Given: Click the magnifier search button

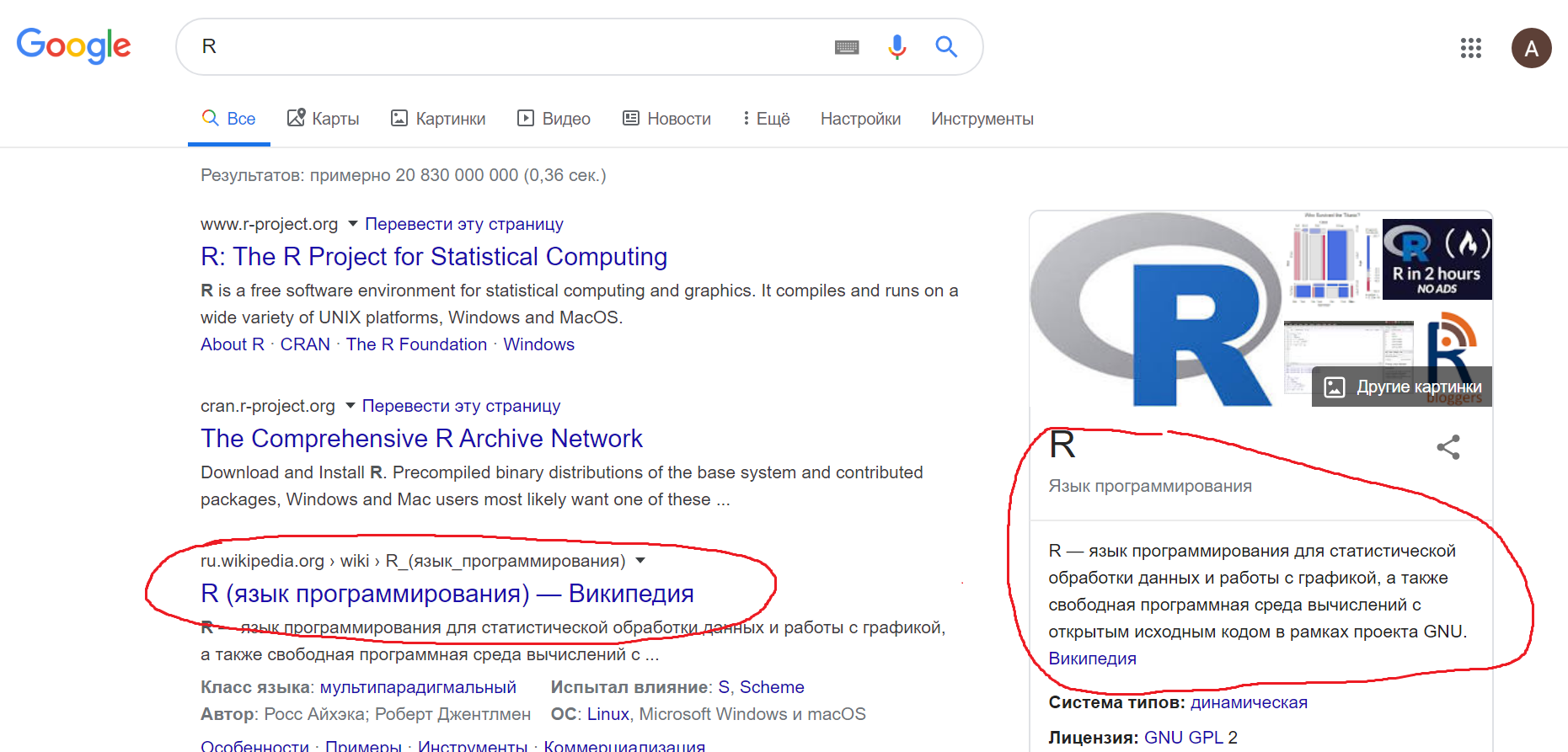Looking at the screenshot, I should [946, 46].
